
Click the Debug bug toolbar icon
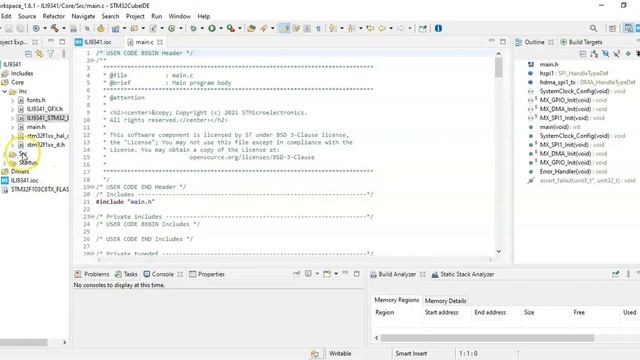(193, 28)
